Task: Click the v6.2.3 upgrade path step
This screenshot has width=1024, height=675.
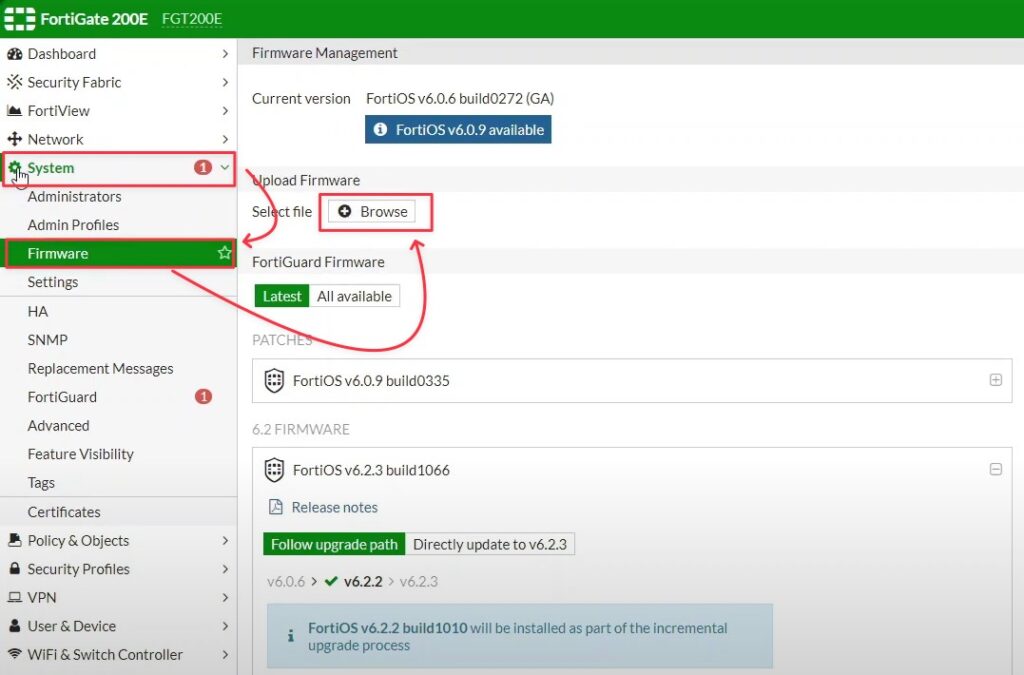Action: (x=419, y=581)
